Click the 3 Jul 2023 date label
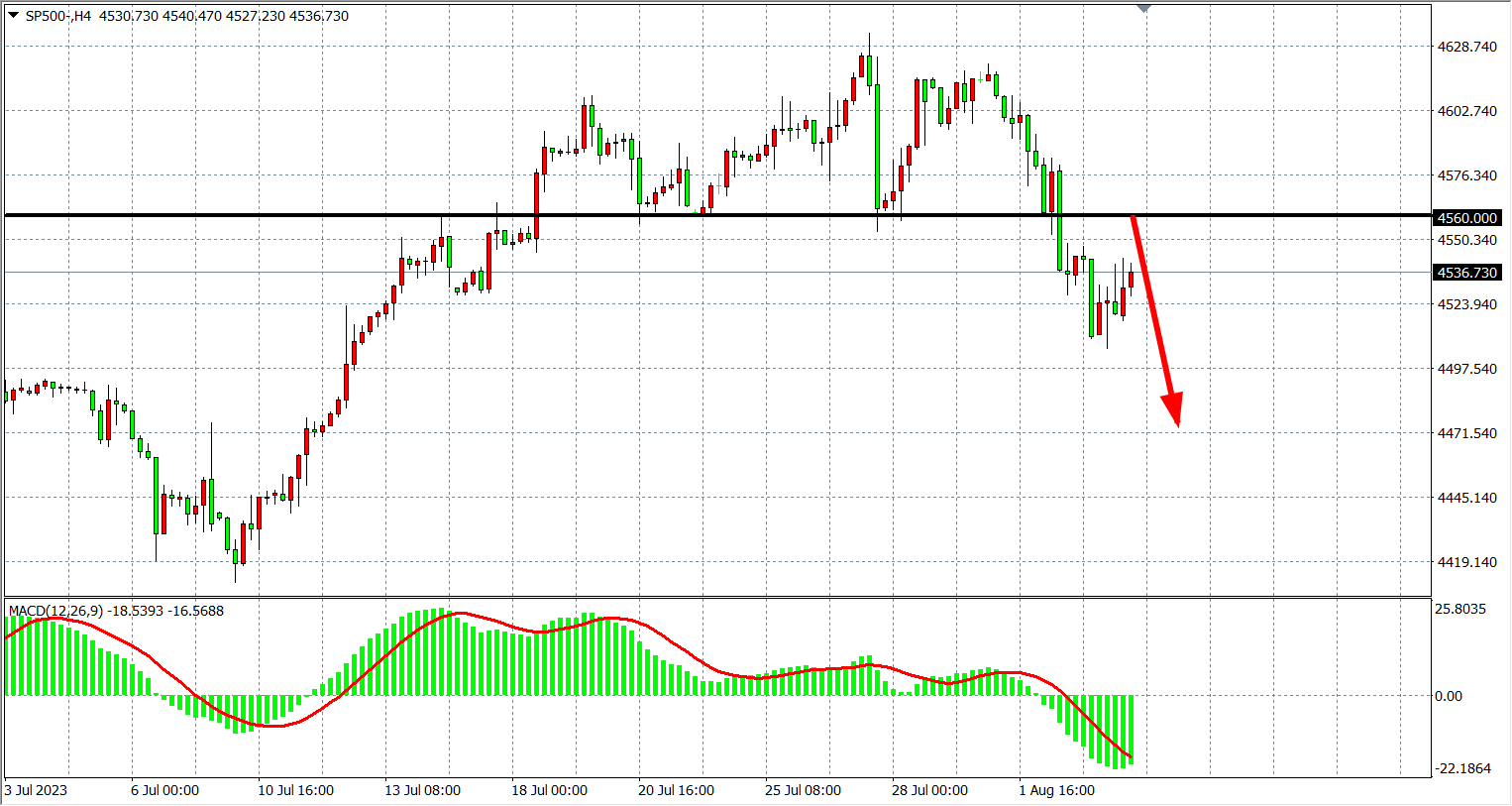 coord(37,790)
